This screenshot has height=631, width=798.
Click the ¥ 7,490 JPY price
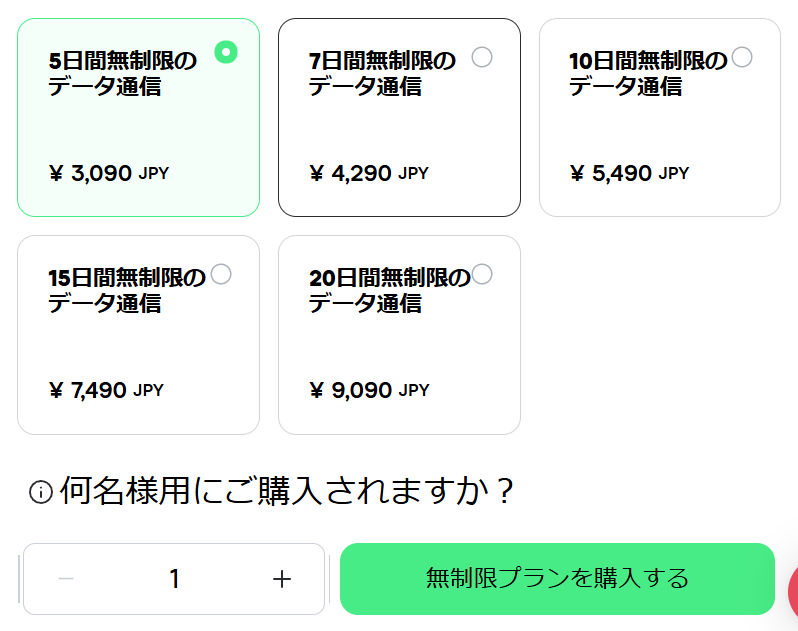(106, 390)
